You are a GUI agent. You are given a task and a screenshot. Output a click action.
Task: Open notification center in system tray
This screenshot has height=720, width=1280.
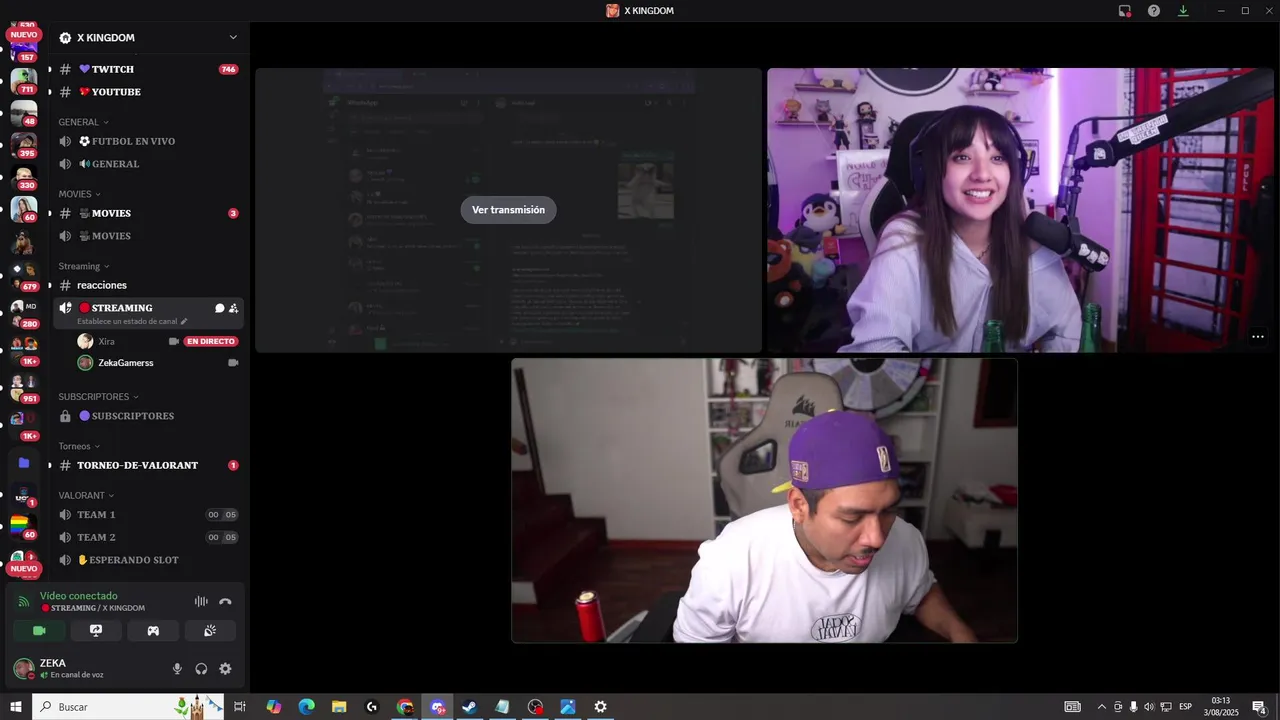coord(1260,707)
